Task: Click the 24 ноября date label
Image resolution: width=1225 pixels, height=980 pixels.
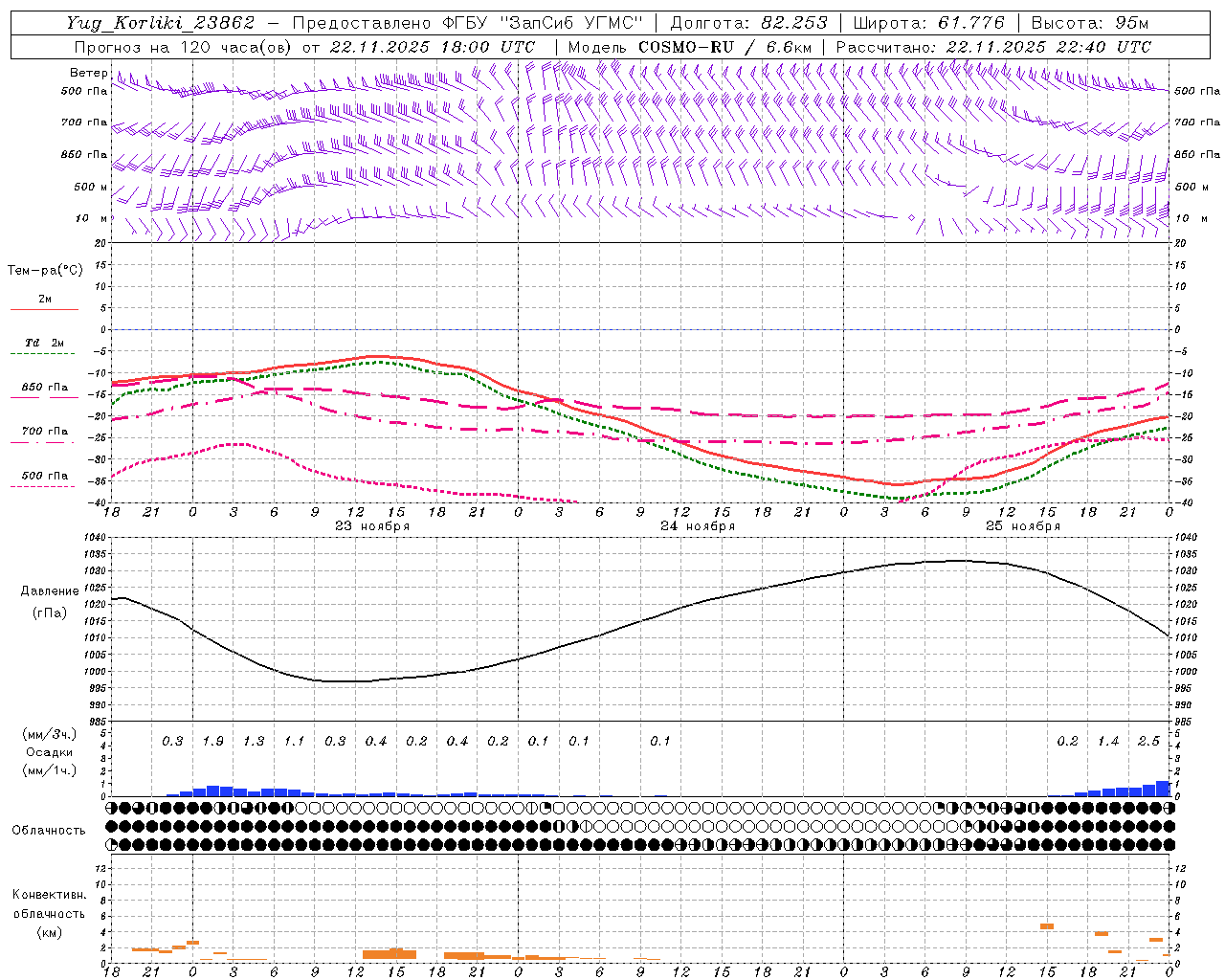Action: tap(698, 526)
